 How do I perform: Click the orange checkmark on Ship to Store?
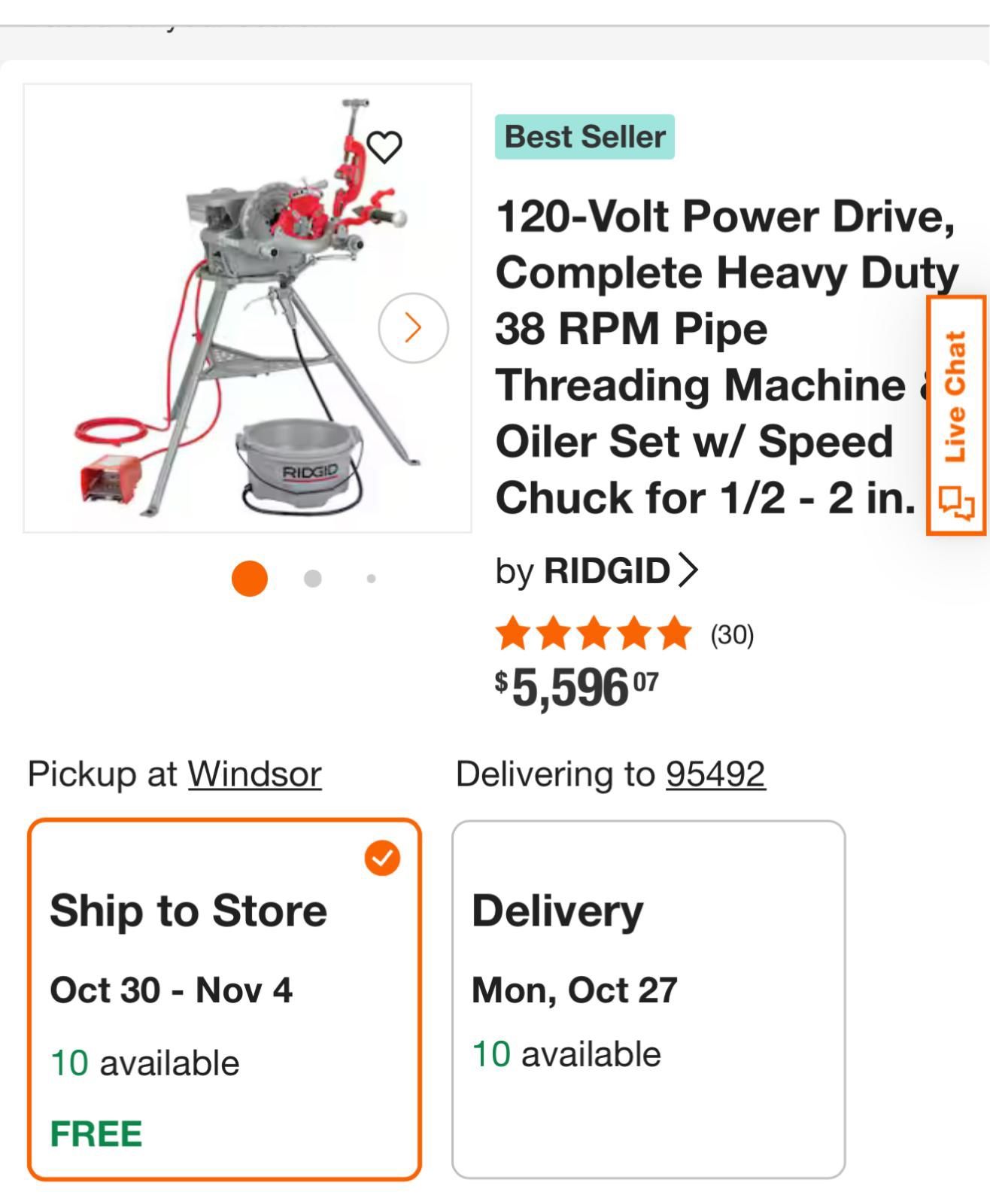coord(382,858)
